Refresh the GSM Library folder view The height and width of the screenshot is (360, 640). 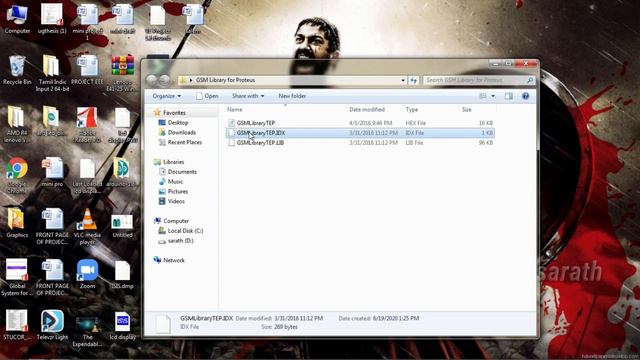click(413, 80)
